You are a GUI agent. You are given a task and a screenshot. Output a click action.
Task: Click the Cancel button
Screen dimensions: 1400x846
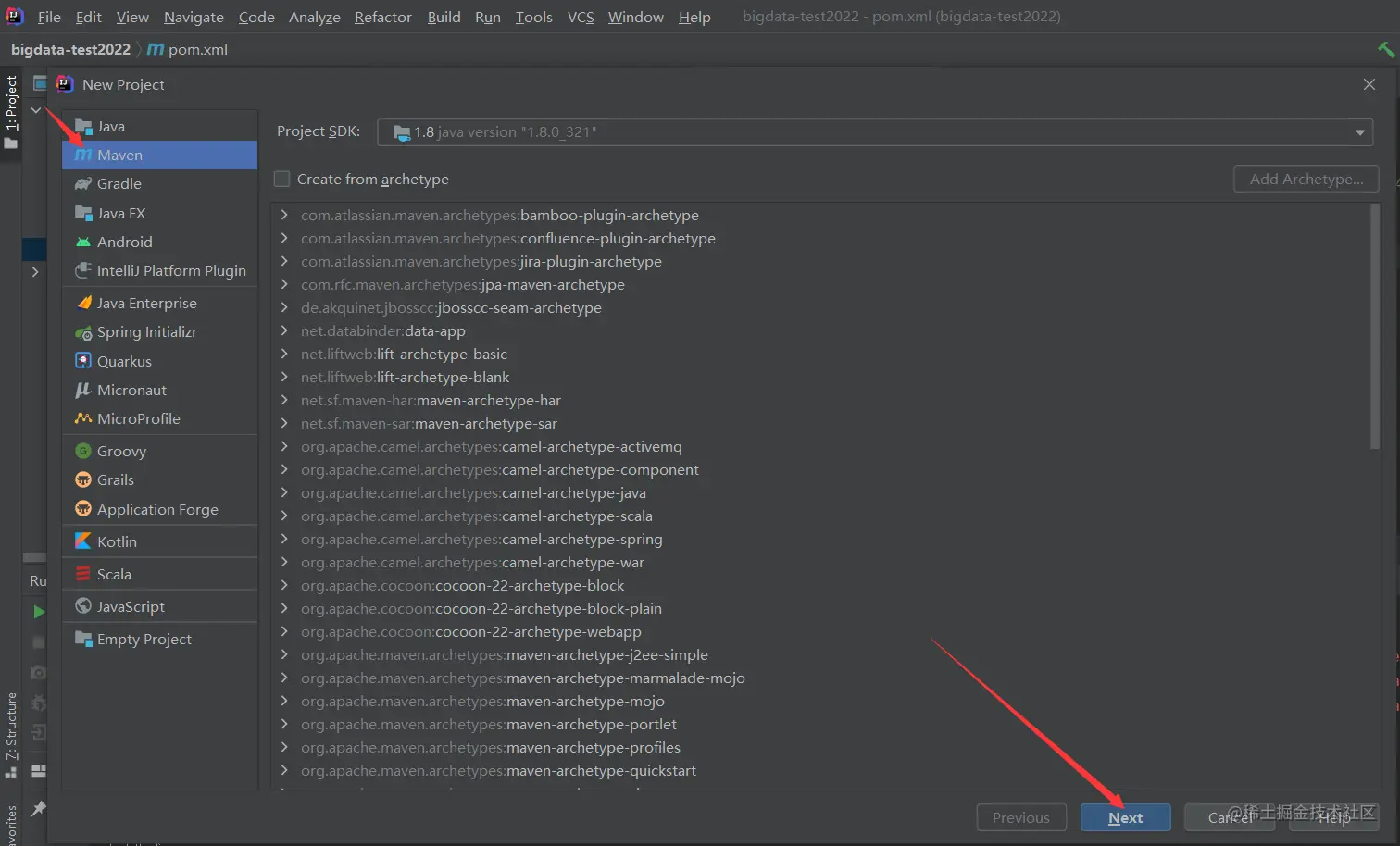pos(1230,817)
